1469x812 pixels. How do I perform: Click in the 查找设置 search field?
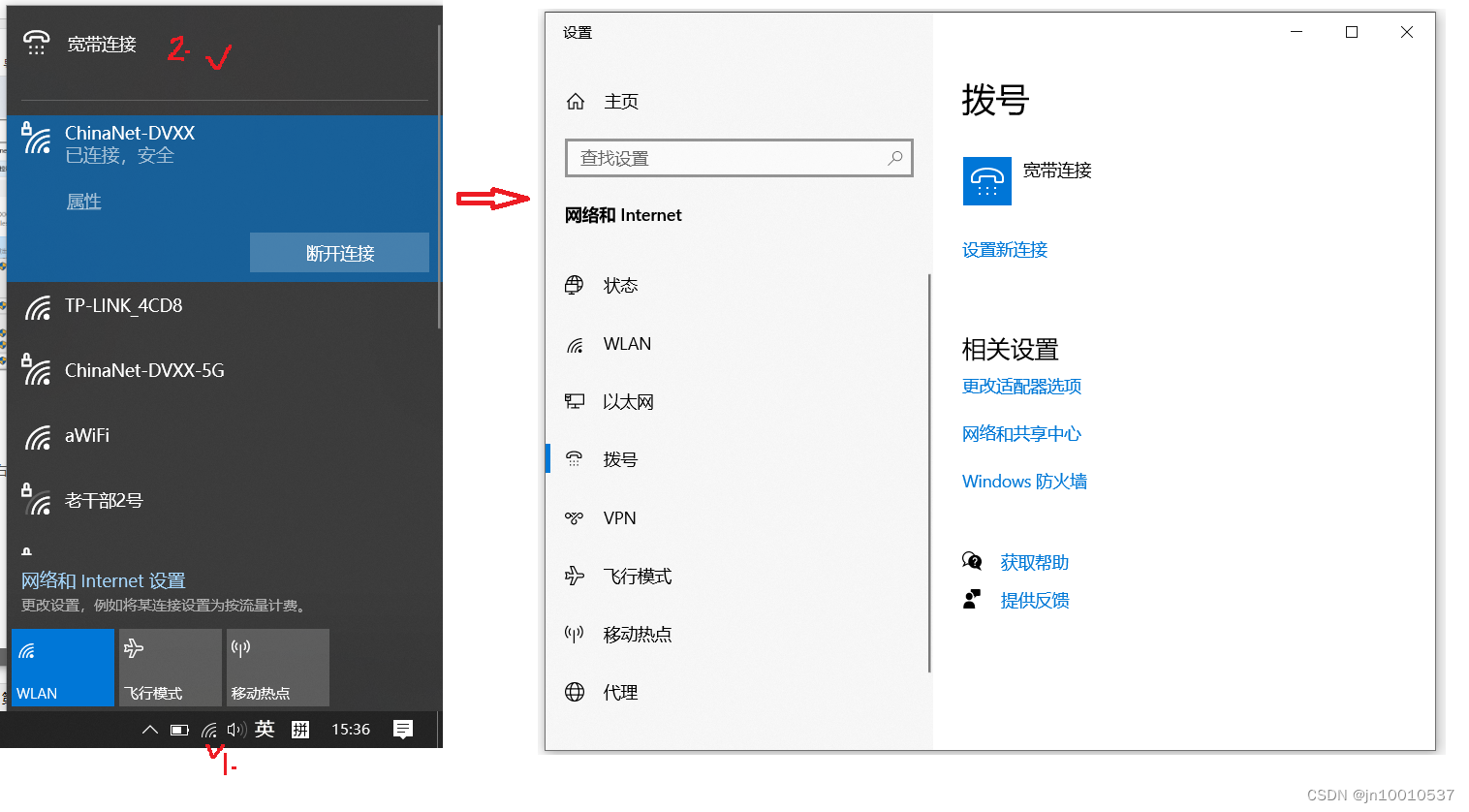(738, 158)
